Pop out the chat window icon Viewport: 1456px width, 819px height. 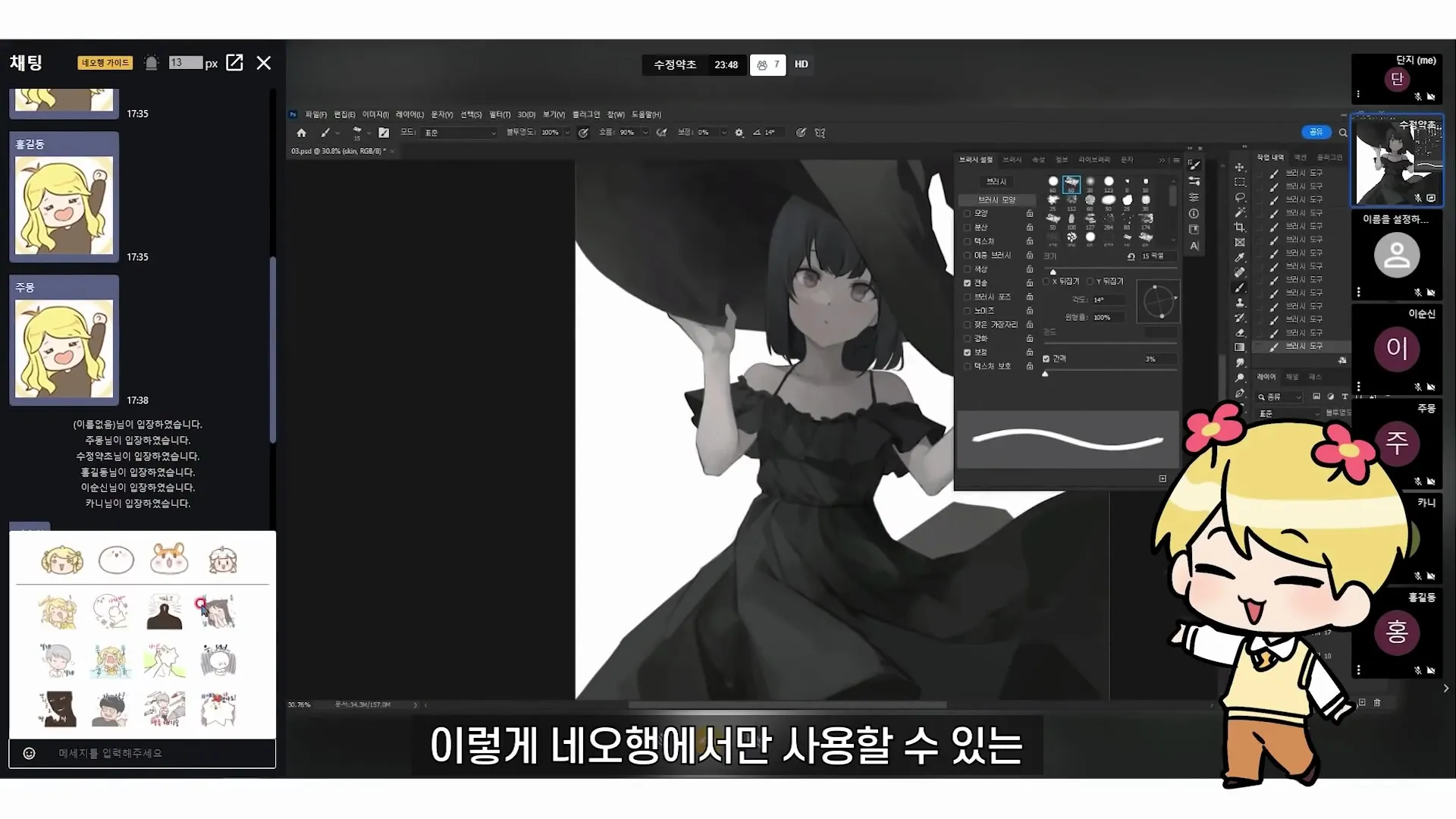pyautogui.click(x=234, y=63)
